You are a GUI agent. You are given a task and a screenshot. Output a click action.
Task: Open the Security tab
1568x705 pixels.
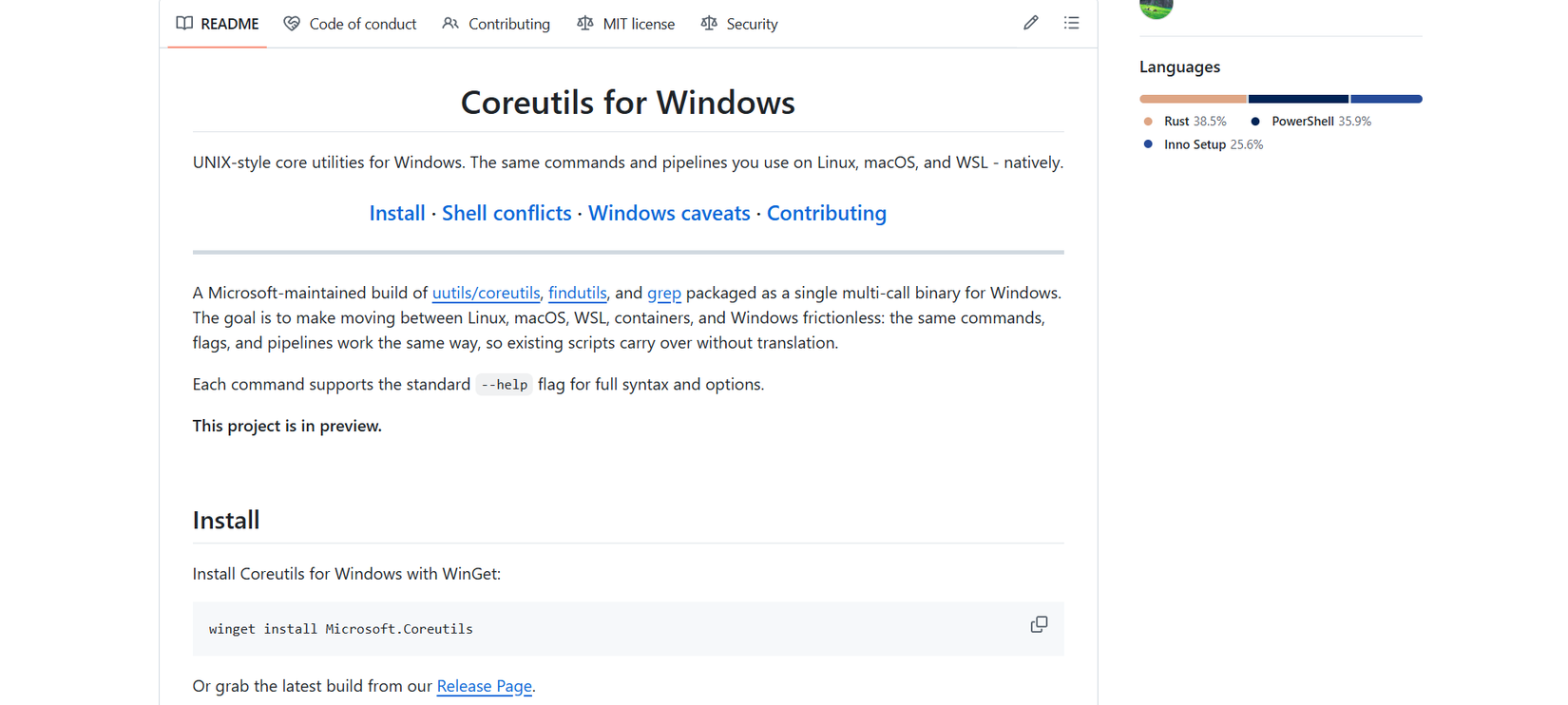coord(739,24)
